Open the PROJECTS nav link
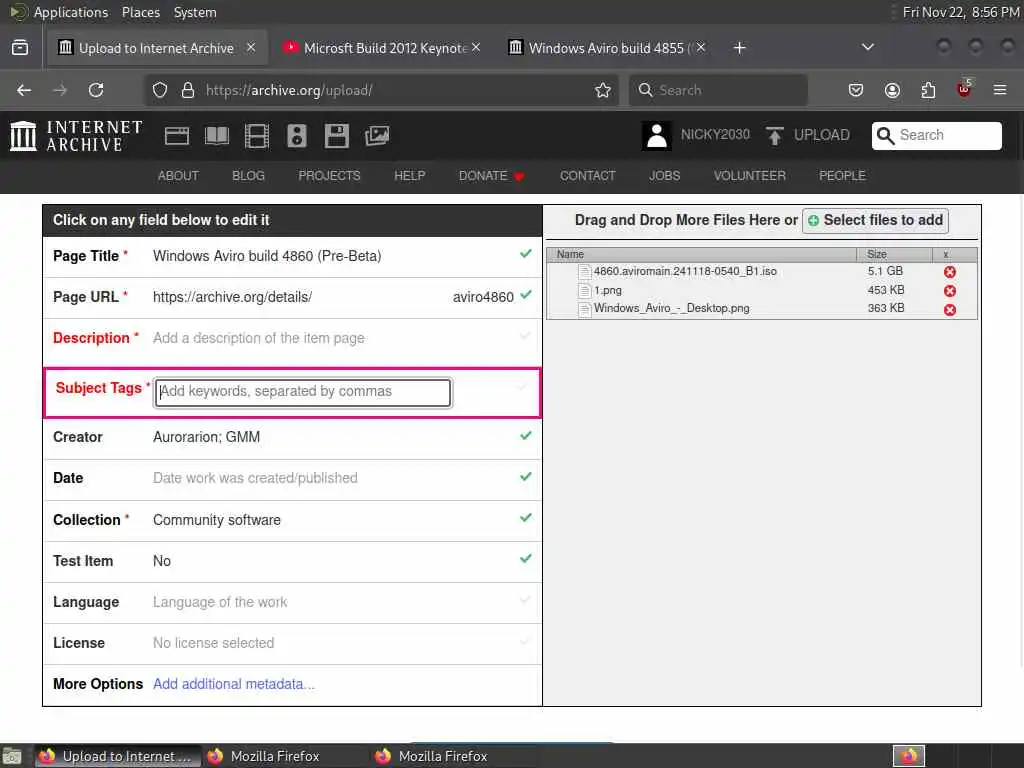 point(329,176)
